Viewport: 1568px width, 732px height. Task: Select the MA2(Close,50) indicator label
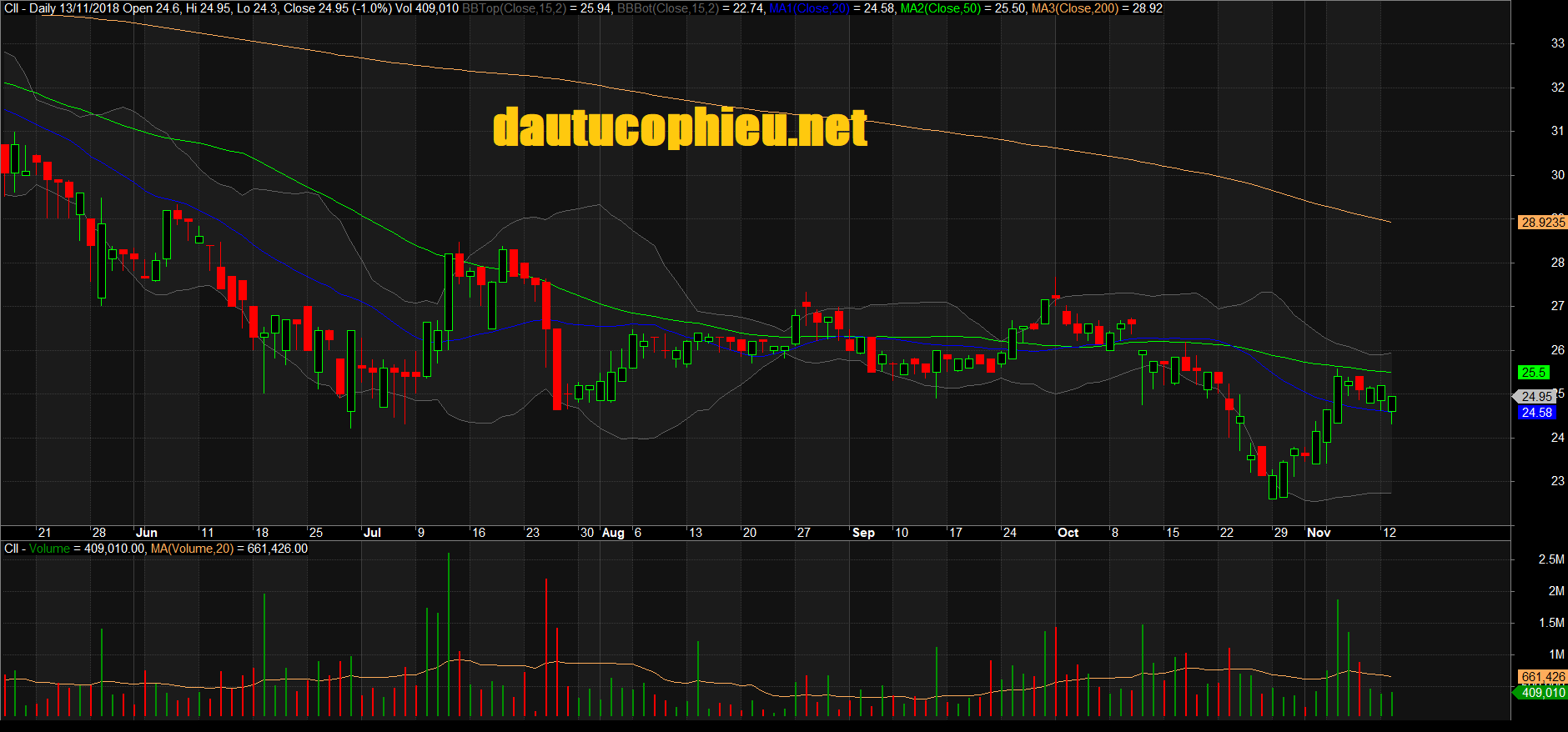point(941,8)
